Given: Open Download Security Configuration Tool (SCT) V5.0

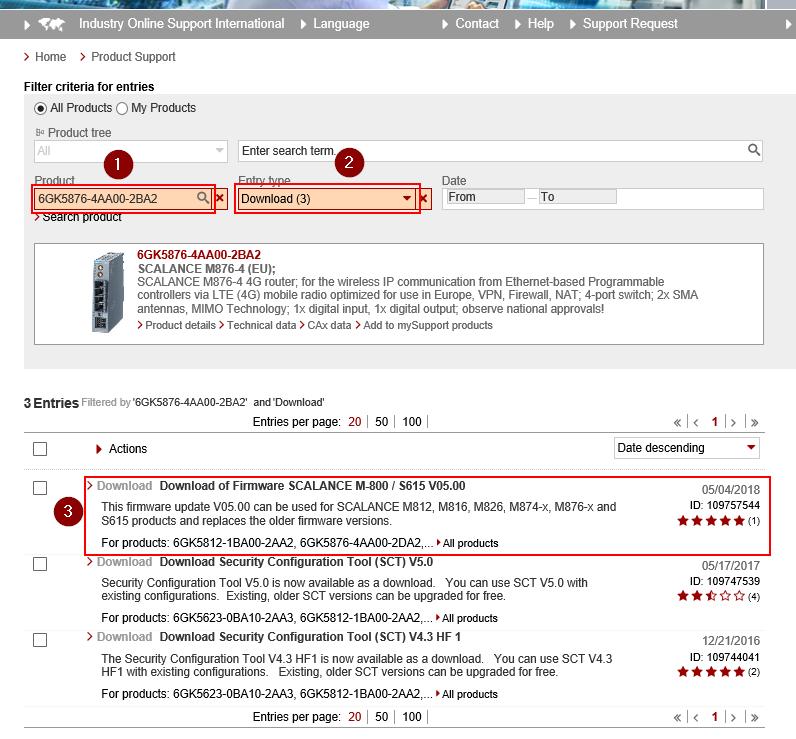Looking at the screenshot, I should coord(296,562).
